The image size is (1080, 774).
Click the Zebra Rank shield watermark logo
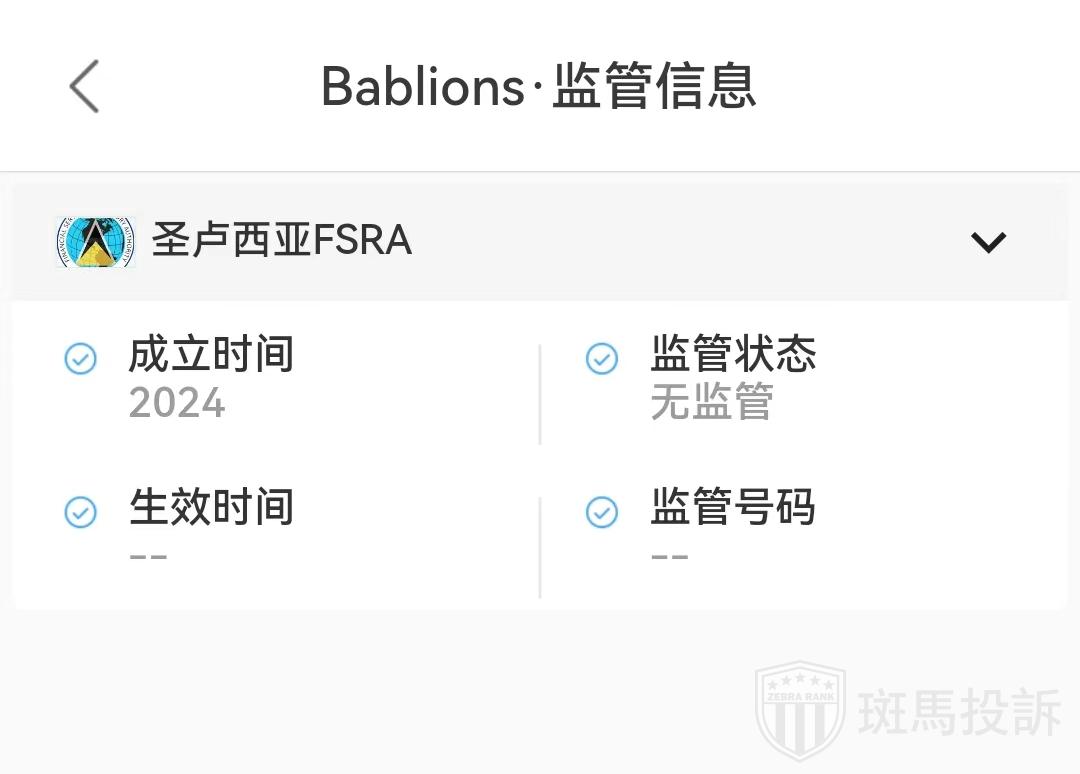(800, 711)
